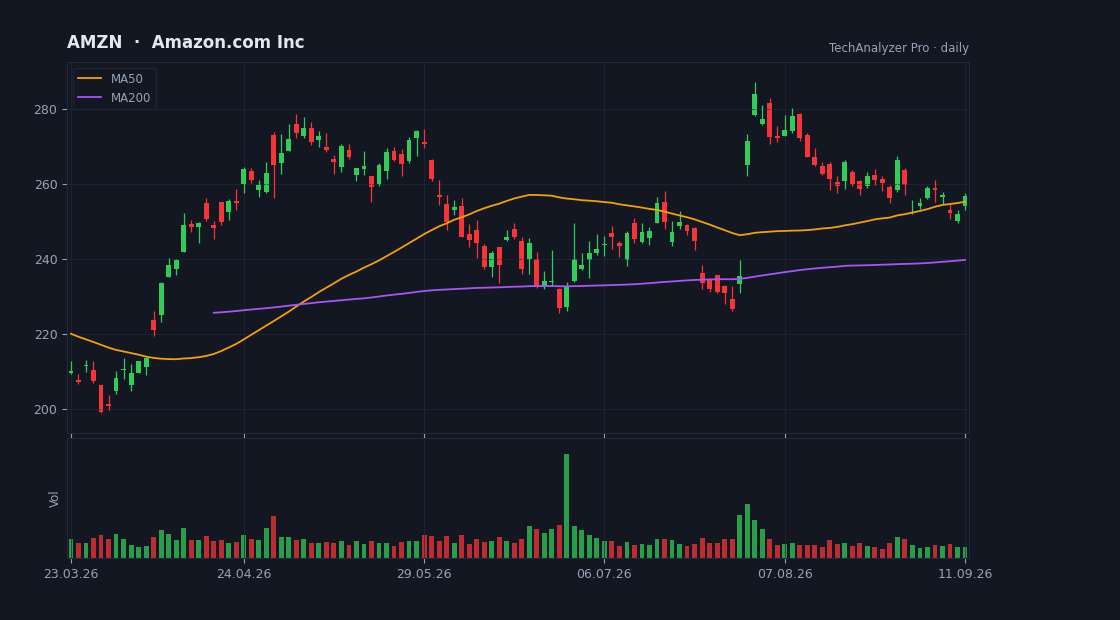Click the 23.03.26 date label
Screen dimensions: 1120x620
[x=71, y=574]
